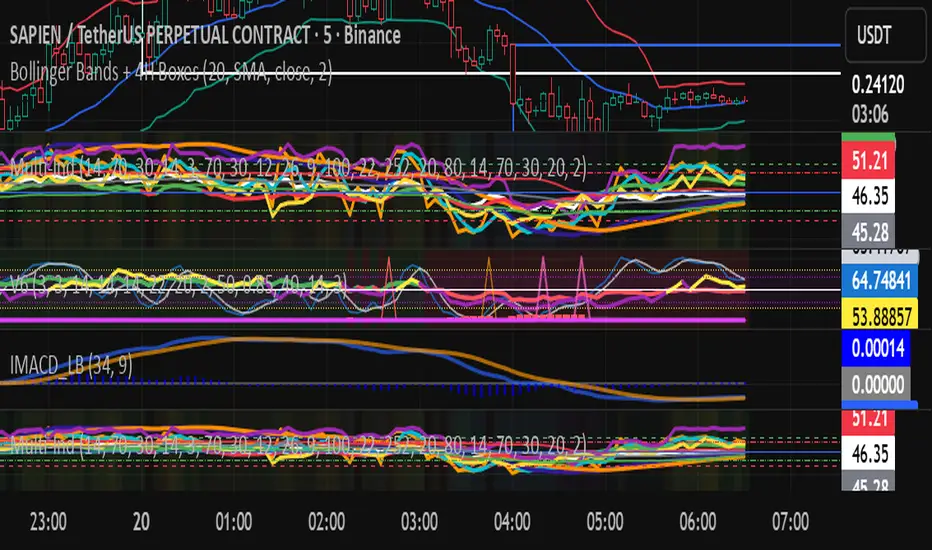Click the red 51.21 value label in upper Multi-Ind pane

pyautogui.click(x=868, y=161)
